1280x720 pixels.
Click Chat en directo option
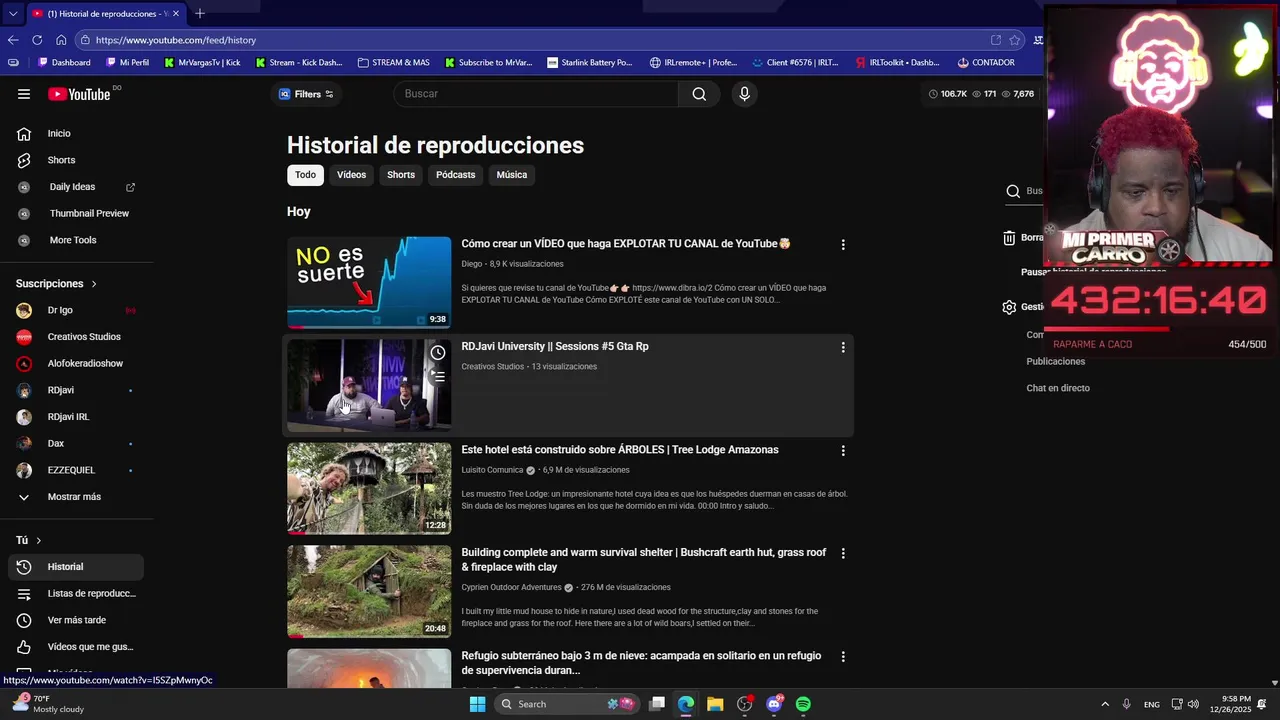(x=1058, y=388)
